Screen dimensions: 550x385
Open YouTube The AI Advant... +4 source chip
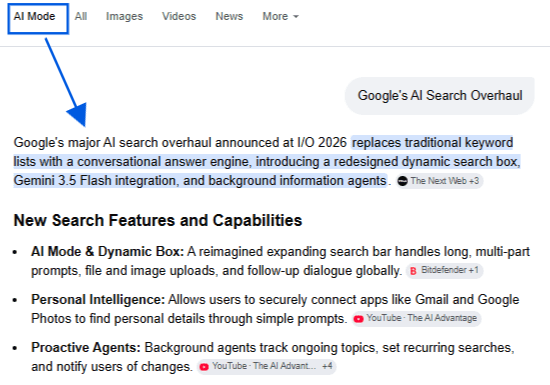click(267, 366)
